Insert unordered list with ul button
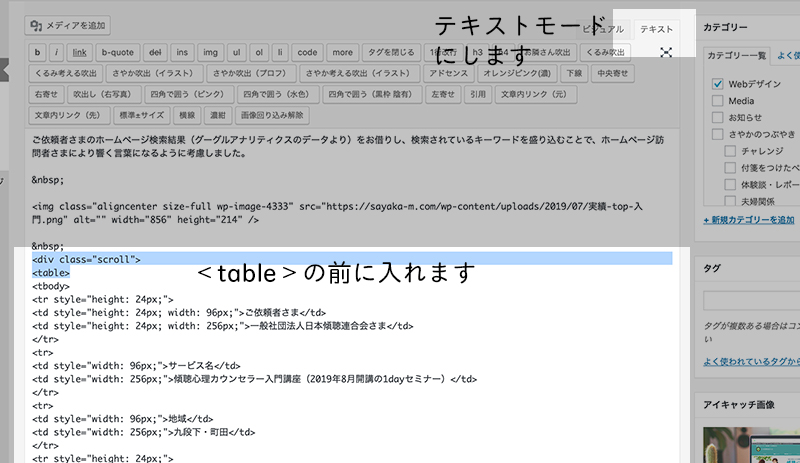Image resolution: width=800 pixels, height=463 pixels. coord(237,52)
